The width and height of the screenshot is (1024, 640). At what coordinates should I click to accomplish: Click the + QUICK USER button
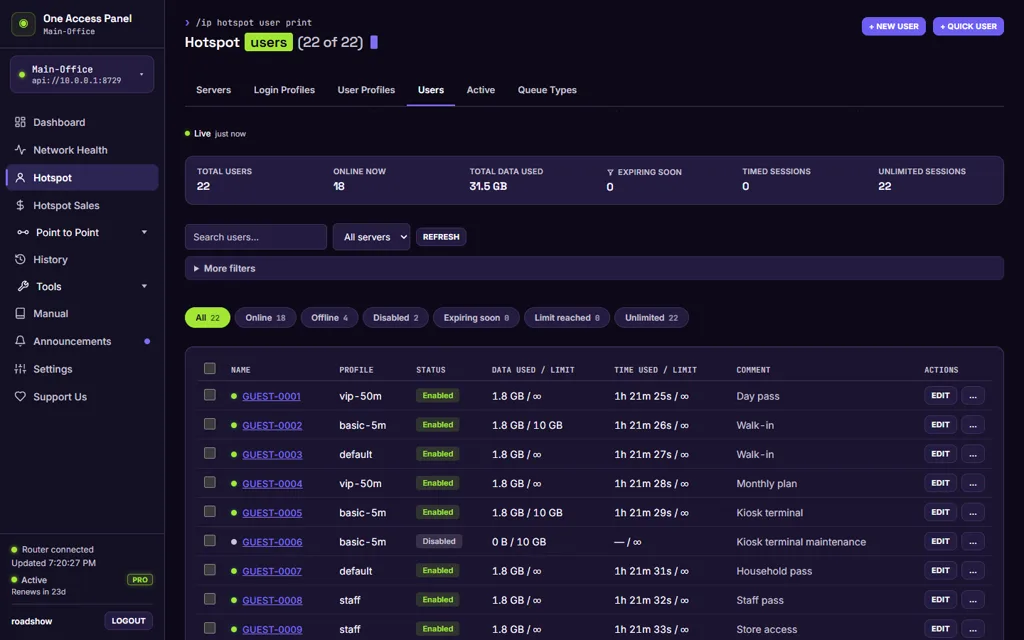click(968, 26)
